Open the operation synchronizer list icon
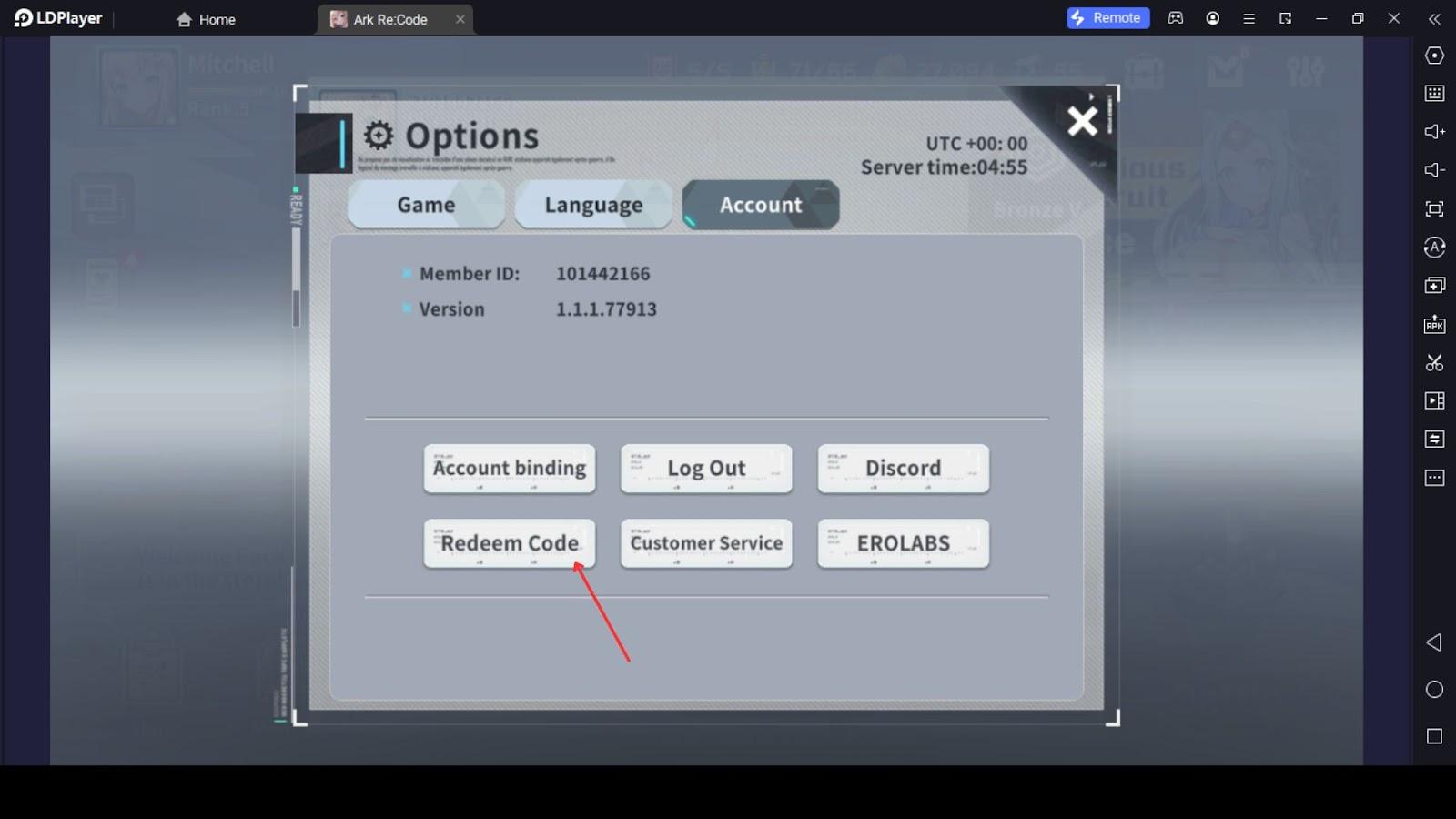This screenshot has height=819, width=1456. 1434,440
